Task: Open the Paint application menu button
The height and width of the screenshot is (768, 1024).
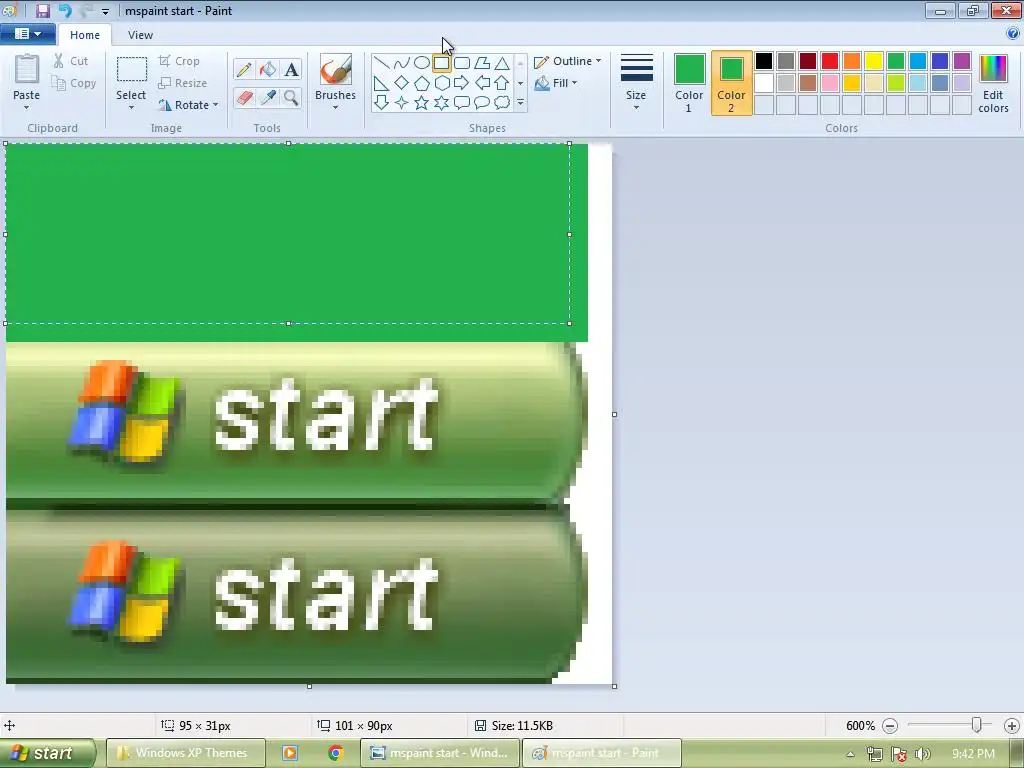Action: pos(27,34)
